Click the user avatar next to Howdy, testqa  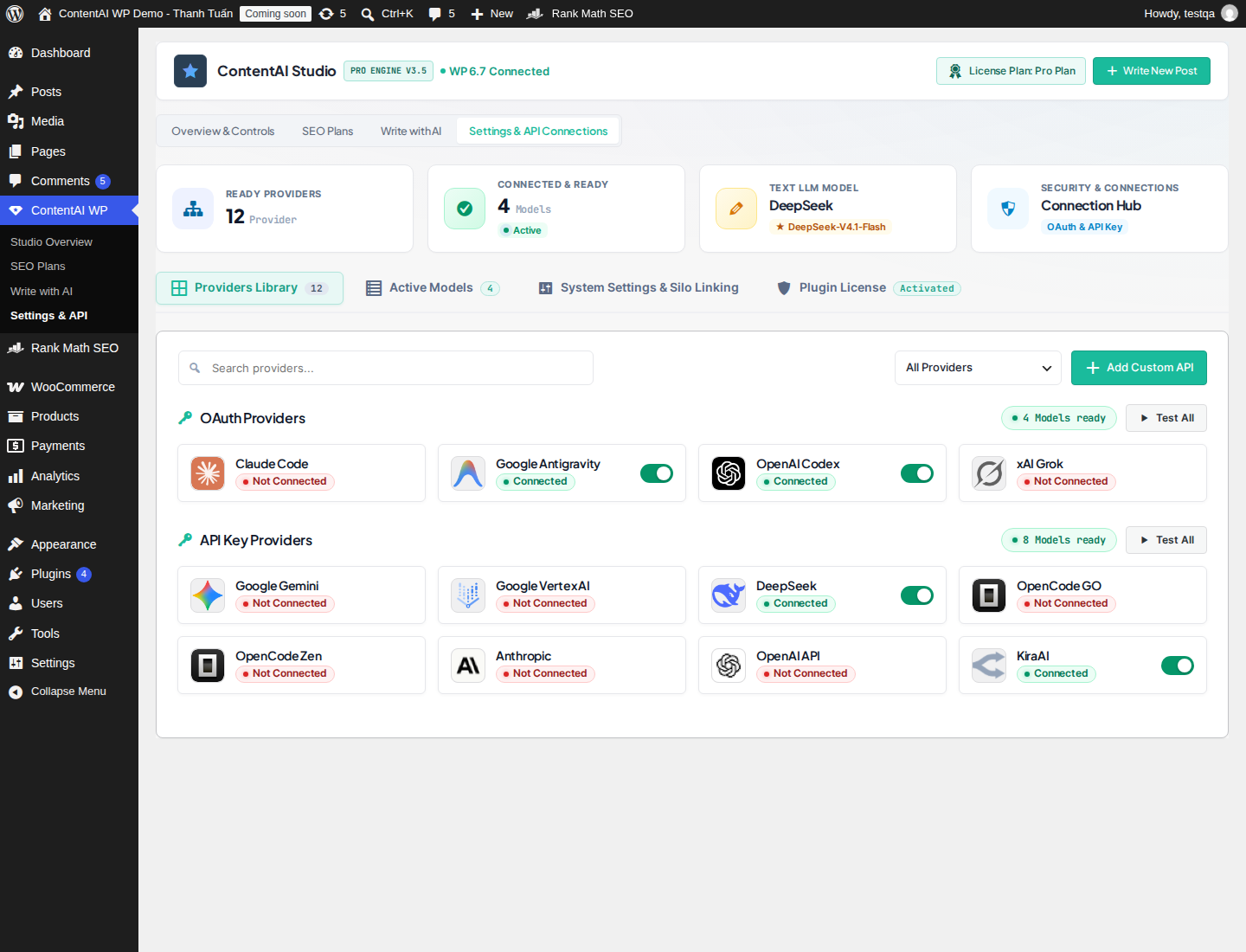point(1230,14)
